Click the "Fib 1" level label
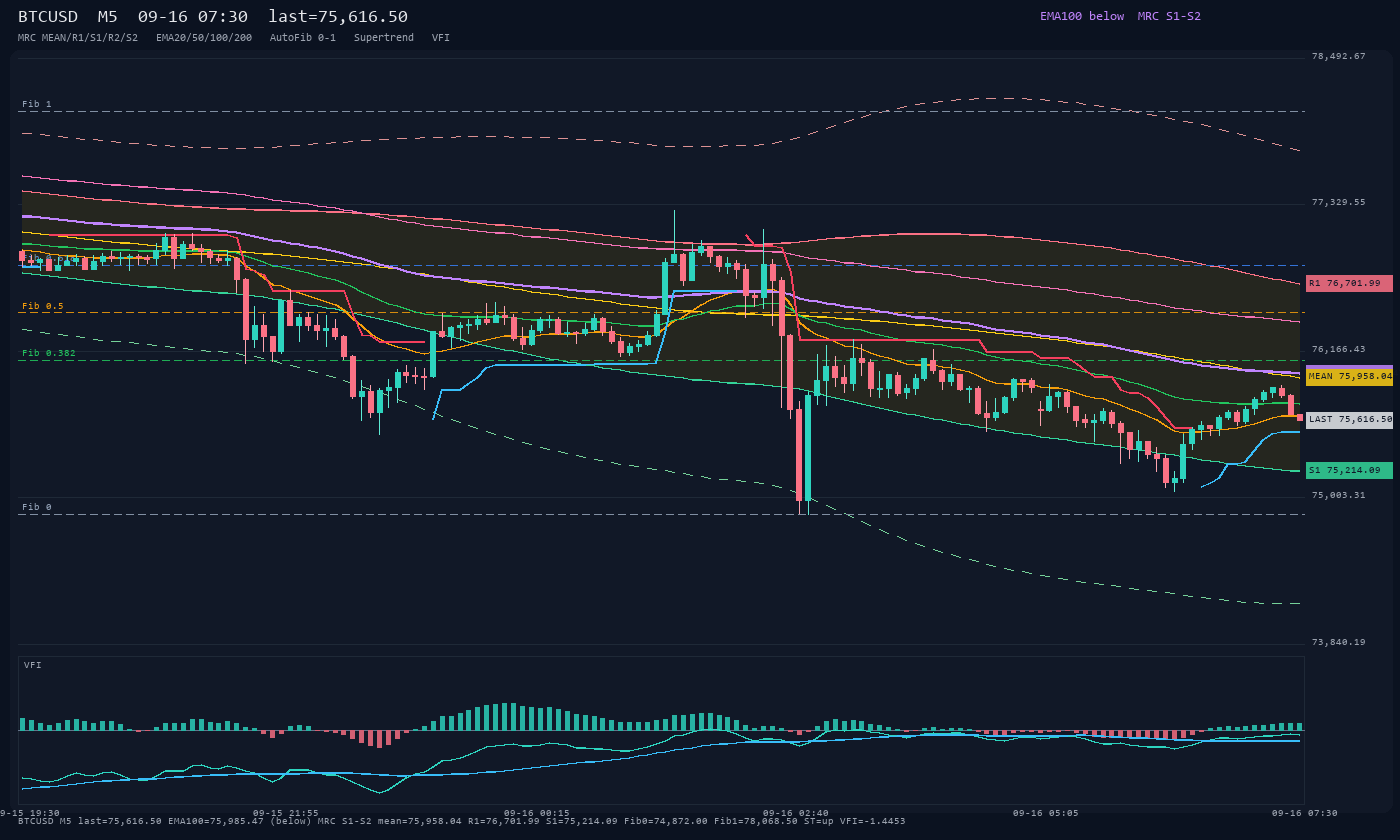1400x840 pixels. pyautogui.click(x=37, y=104)
